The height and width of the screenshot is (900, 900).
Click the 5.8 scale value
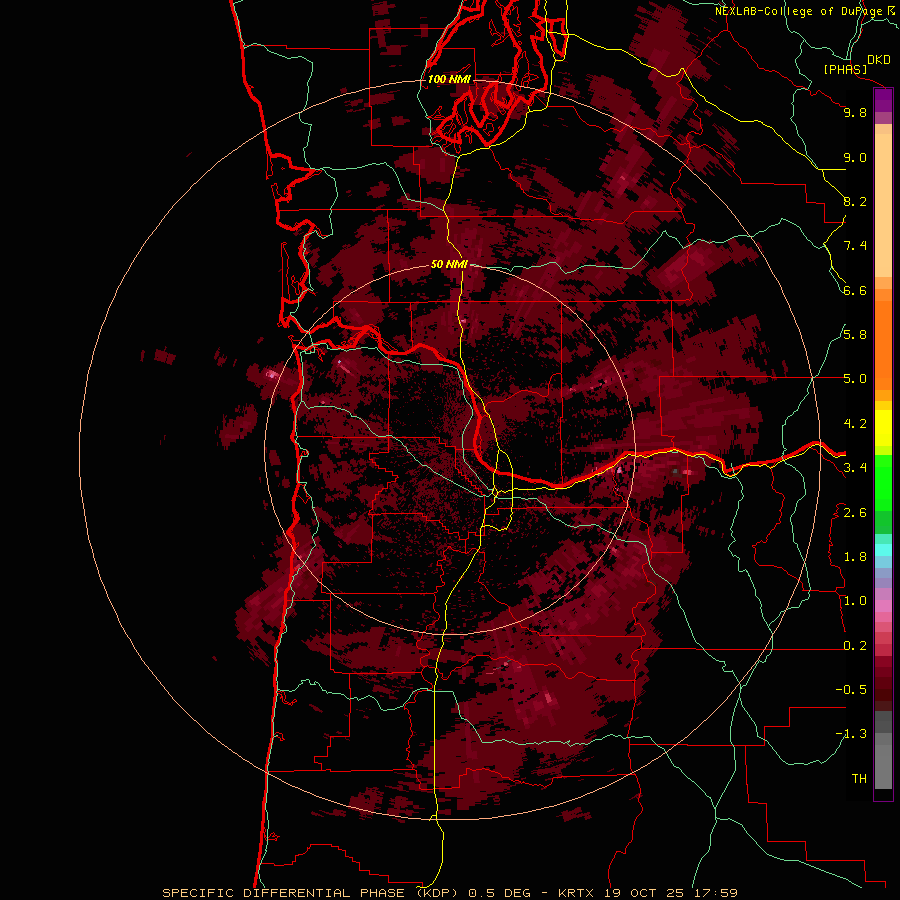click(x=855, y=335)
